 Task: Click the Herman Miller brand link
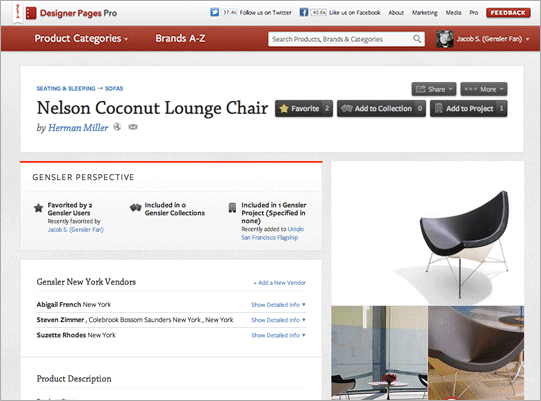coord(78,128)
